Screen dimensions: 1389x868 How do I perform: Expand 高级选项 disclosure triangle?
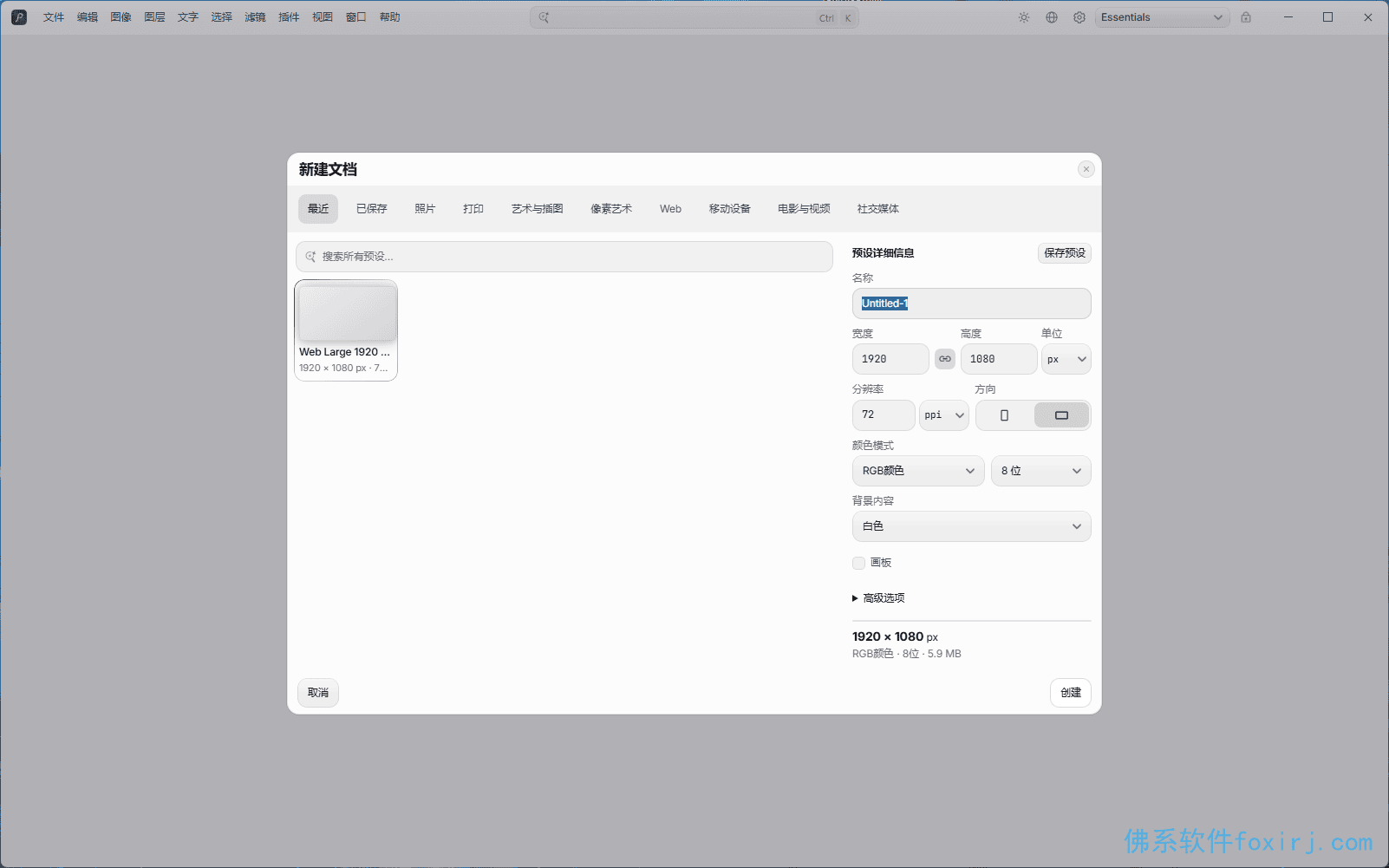855,598
